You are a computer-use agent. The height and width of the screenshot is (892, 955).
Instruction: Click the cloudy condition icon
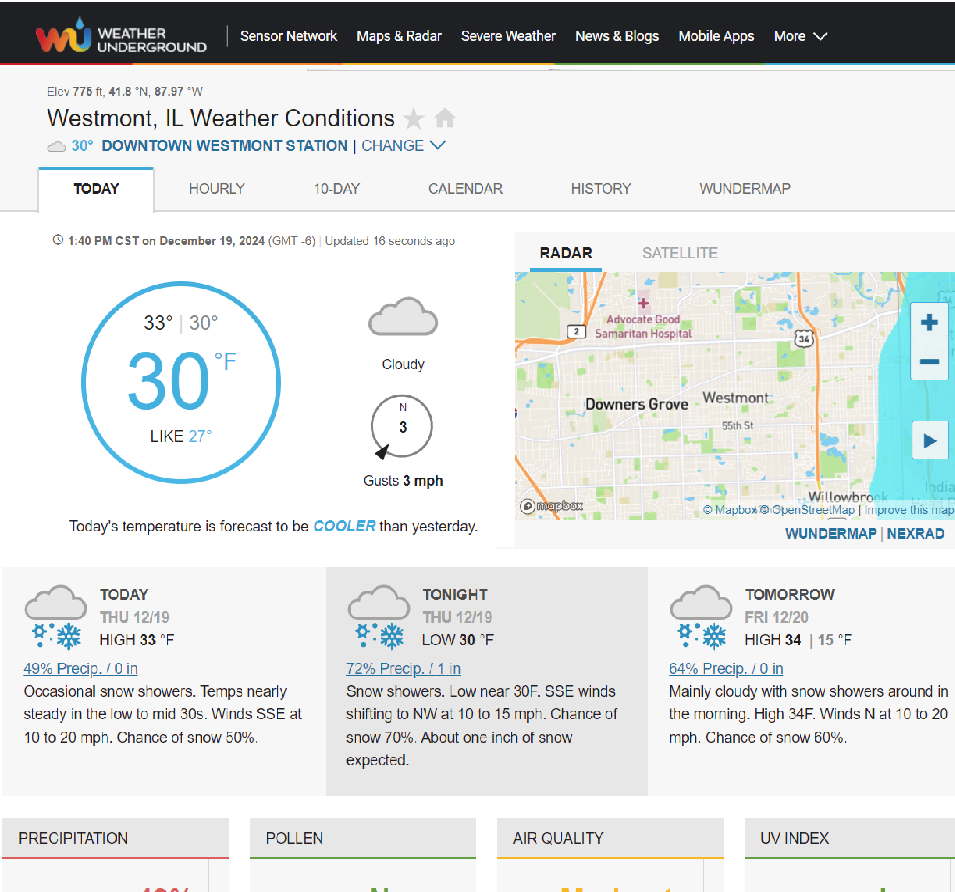[403, 318]
